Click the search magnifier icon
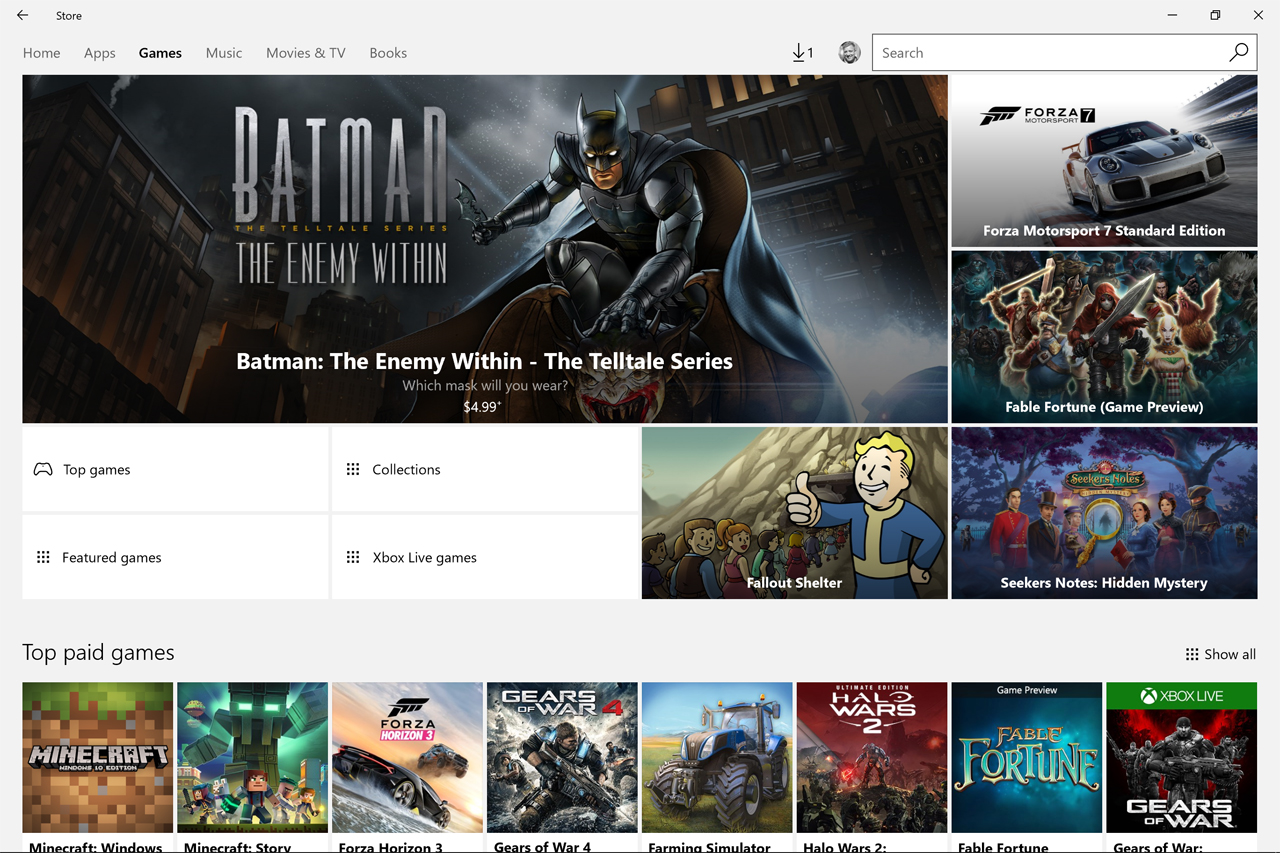The width and height of the screenshot is (1280, 853). [1238, 52]
